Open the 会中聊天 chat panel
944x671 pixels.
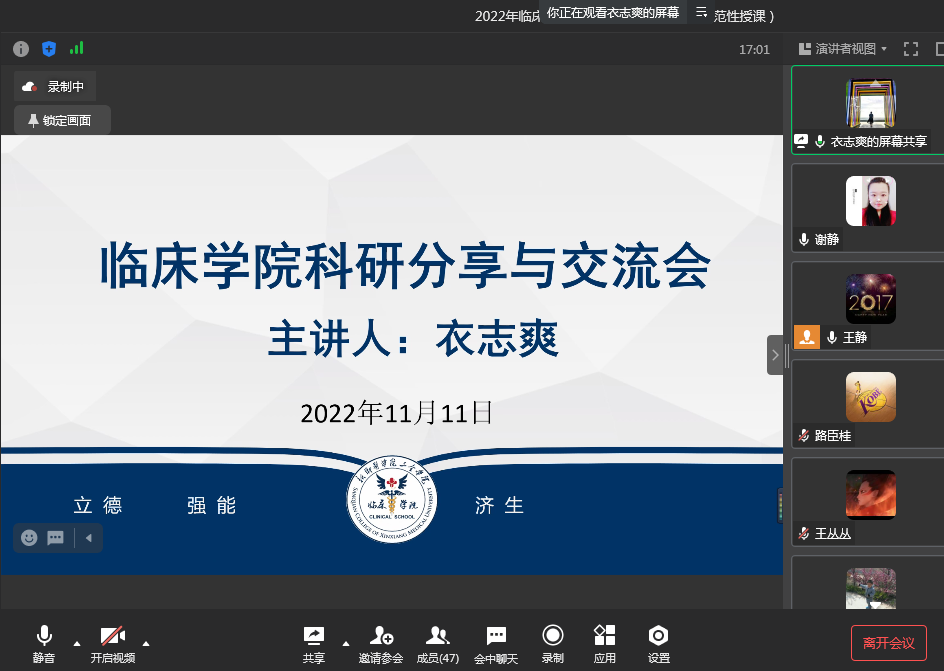pyautogui.click(x=496, y=642)
